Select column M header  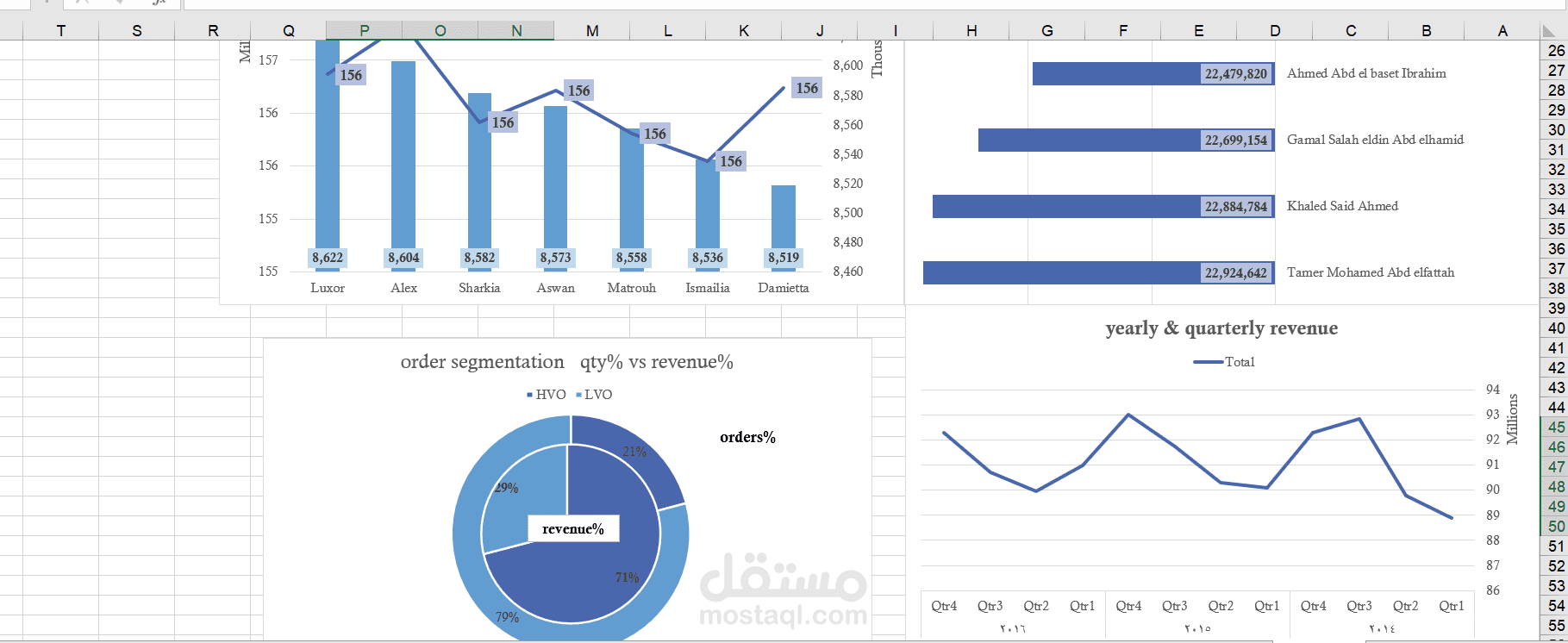[592, 31]
